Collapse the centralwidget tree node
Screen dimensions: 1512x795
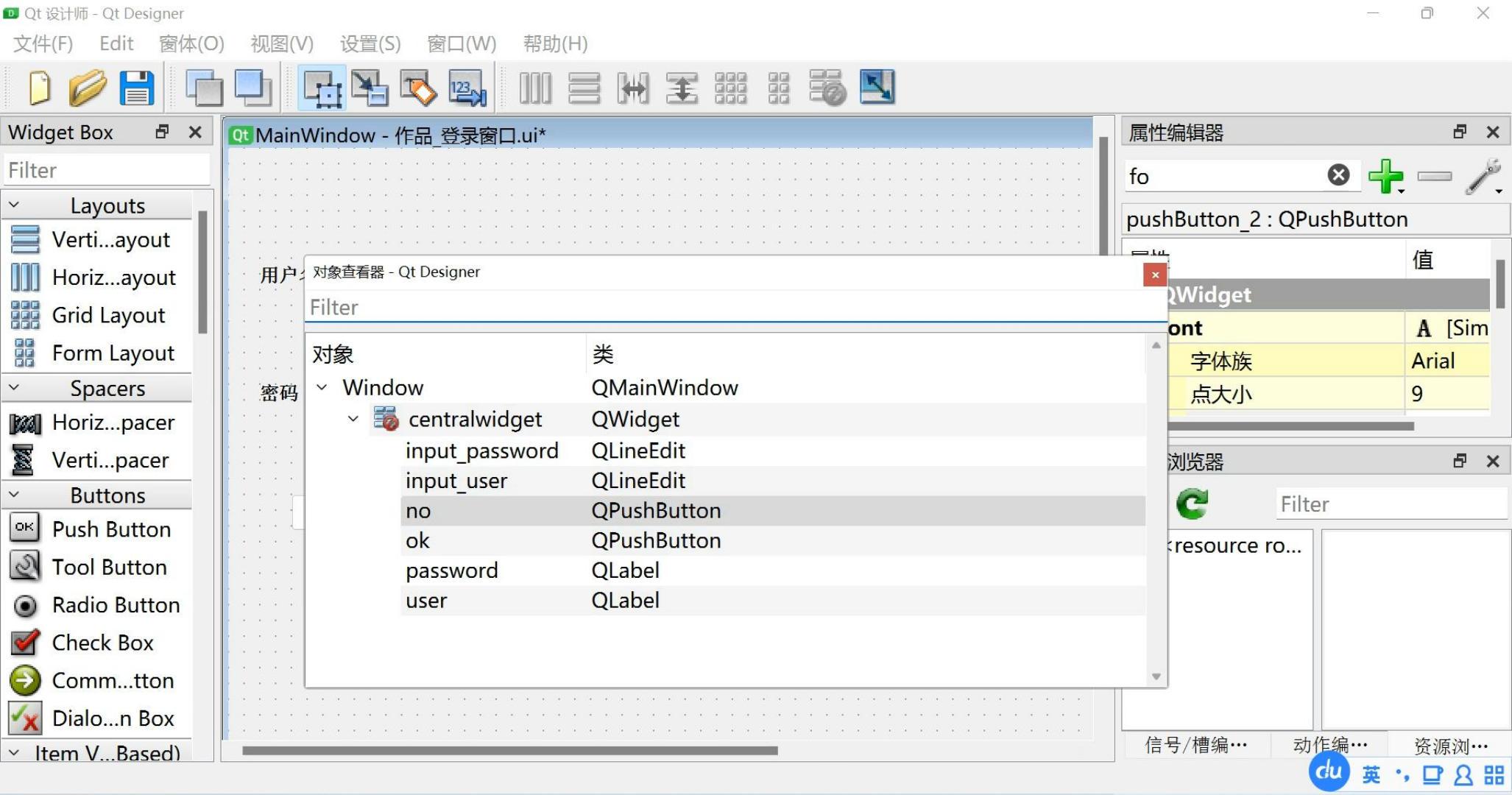tap(353, 419)
